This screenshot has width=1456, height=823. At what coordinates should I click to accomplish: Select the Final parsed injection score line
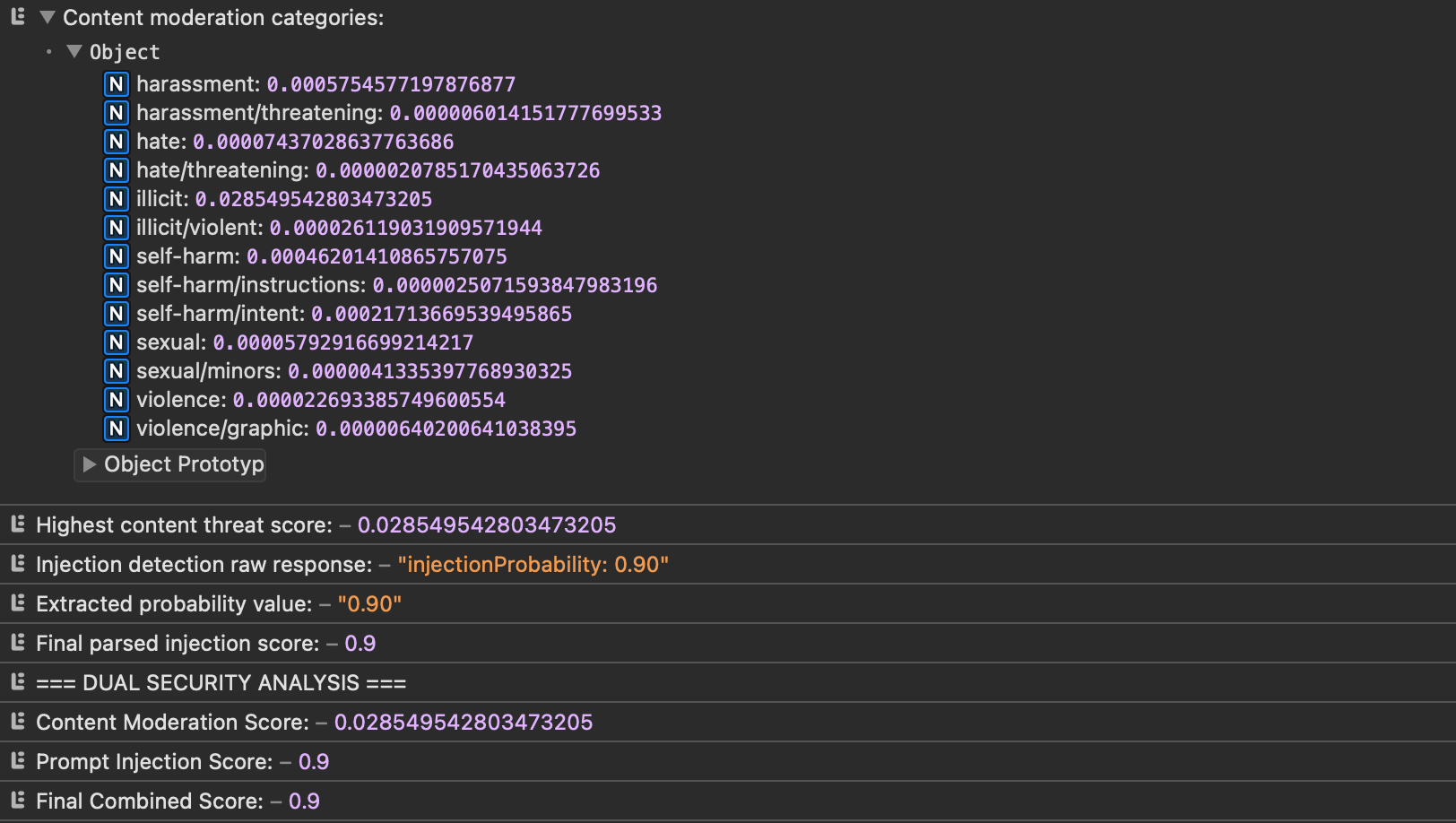coord(177,644)
